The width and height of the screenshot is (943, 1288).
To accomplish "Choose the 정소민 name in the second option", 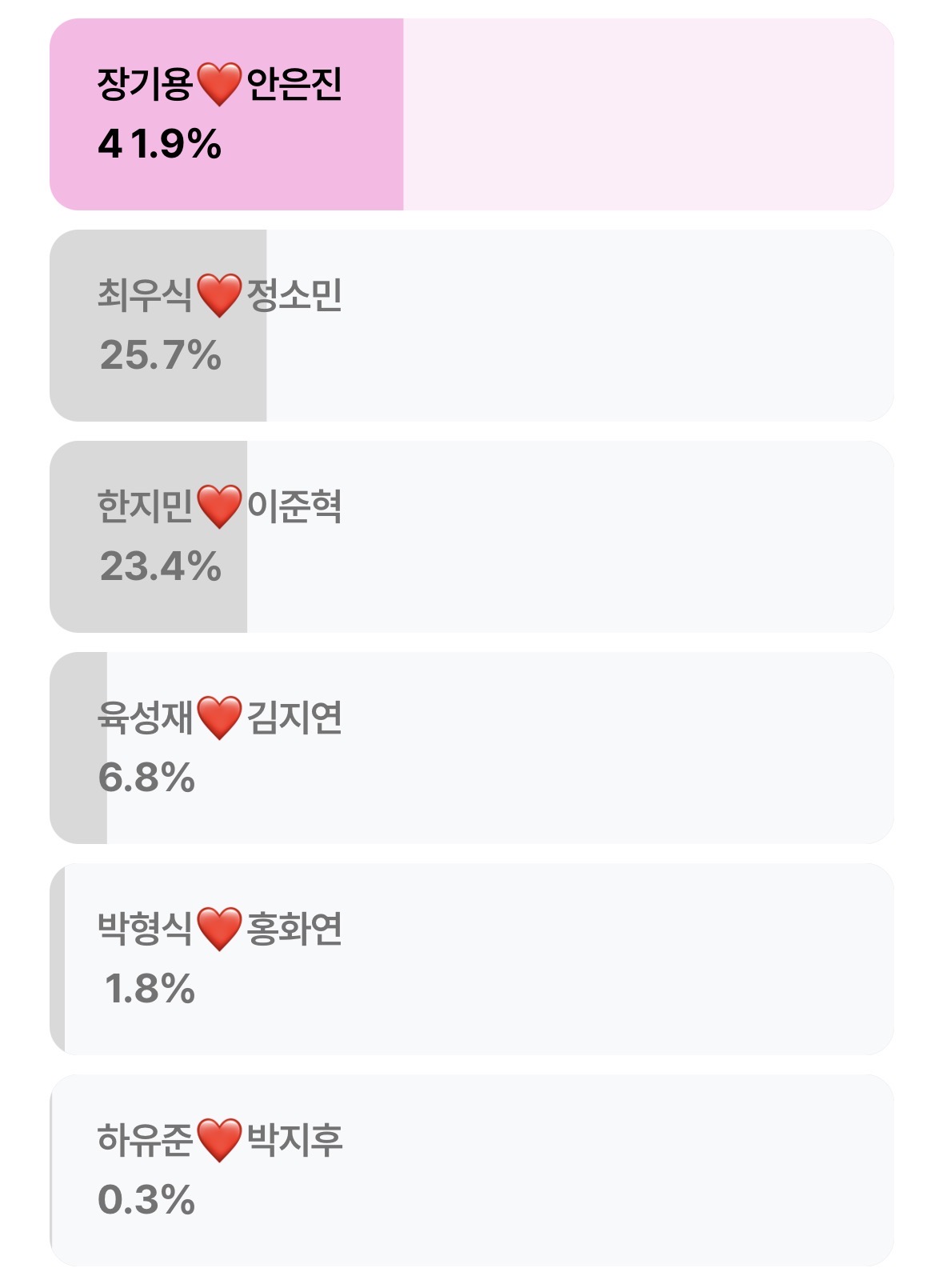I will coord(294,295).
